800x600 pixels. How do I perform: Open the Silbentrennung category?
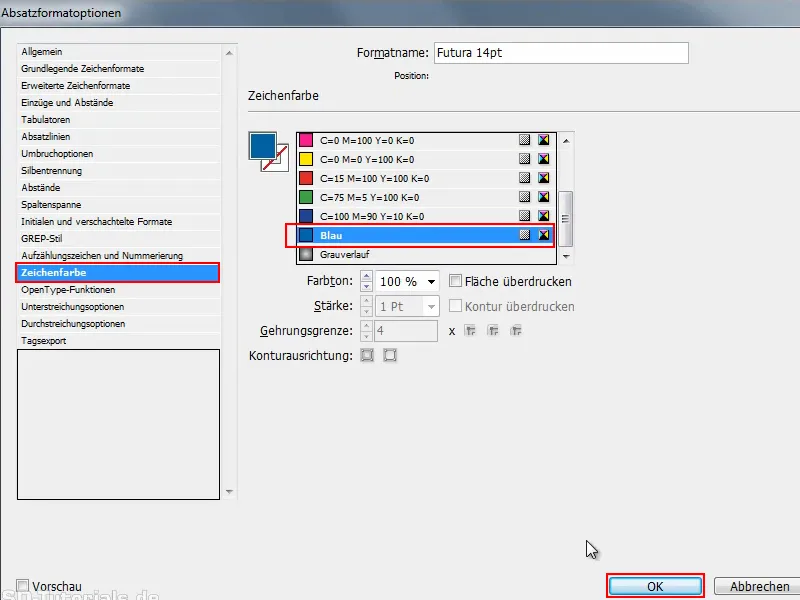[118, 170]
